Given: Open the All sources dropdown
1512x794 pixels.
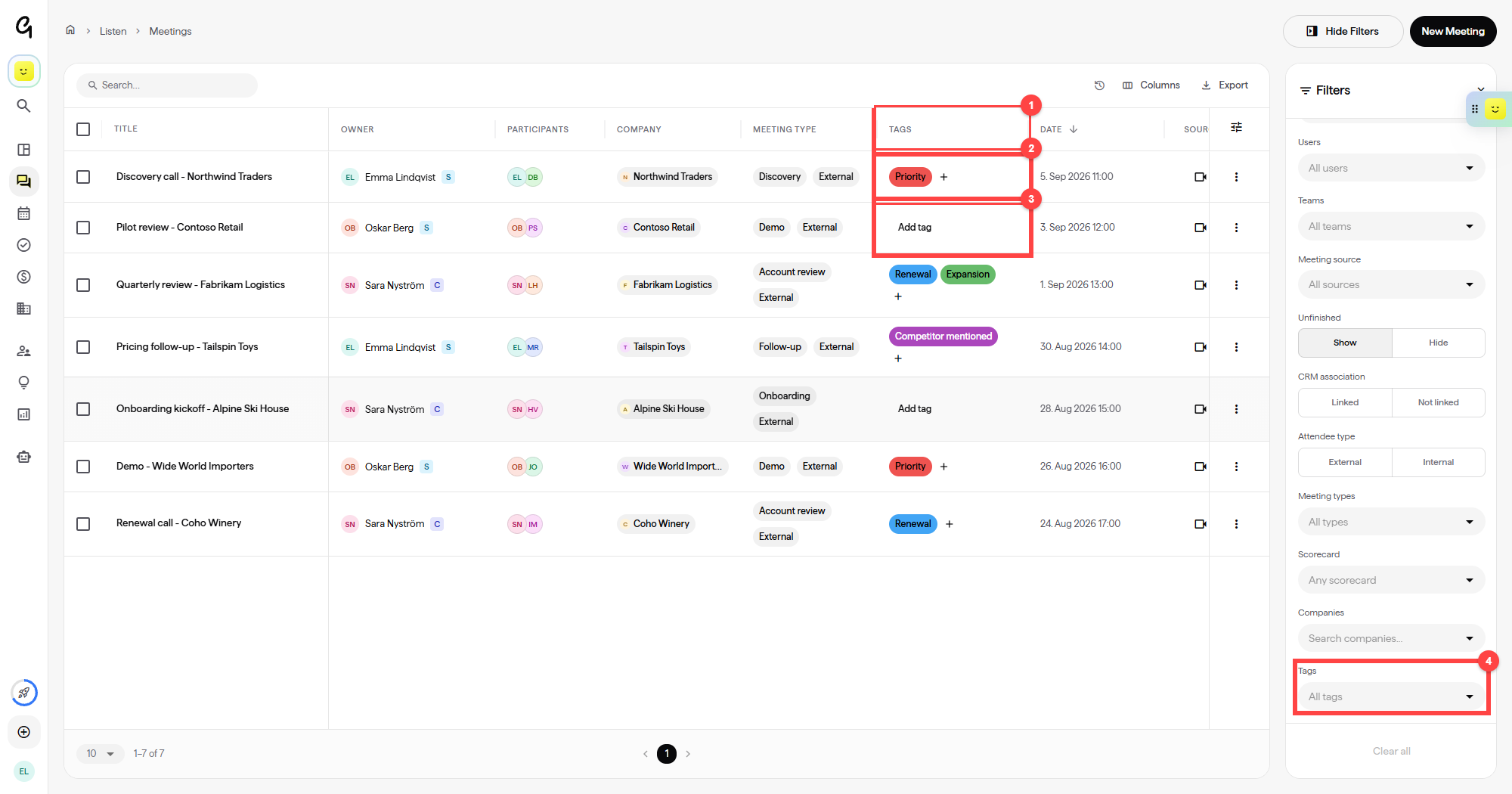Looking at the screenshot, I should (x=1391, y=284).
